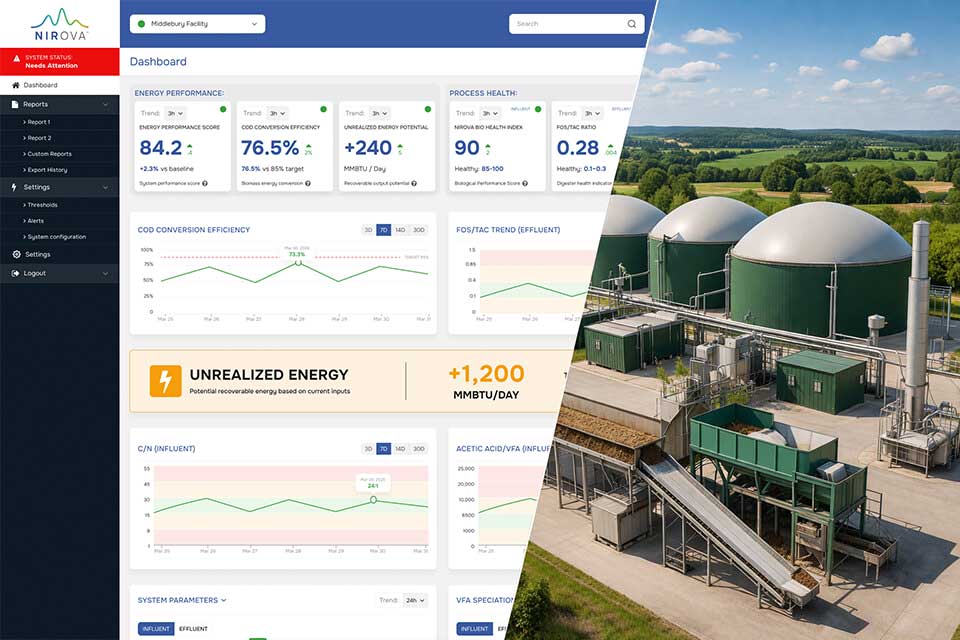Select 3D range on COD Conversion Efficiency chart

[368, 230]
